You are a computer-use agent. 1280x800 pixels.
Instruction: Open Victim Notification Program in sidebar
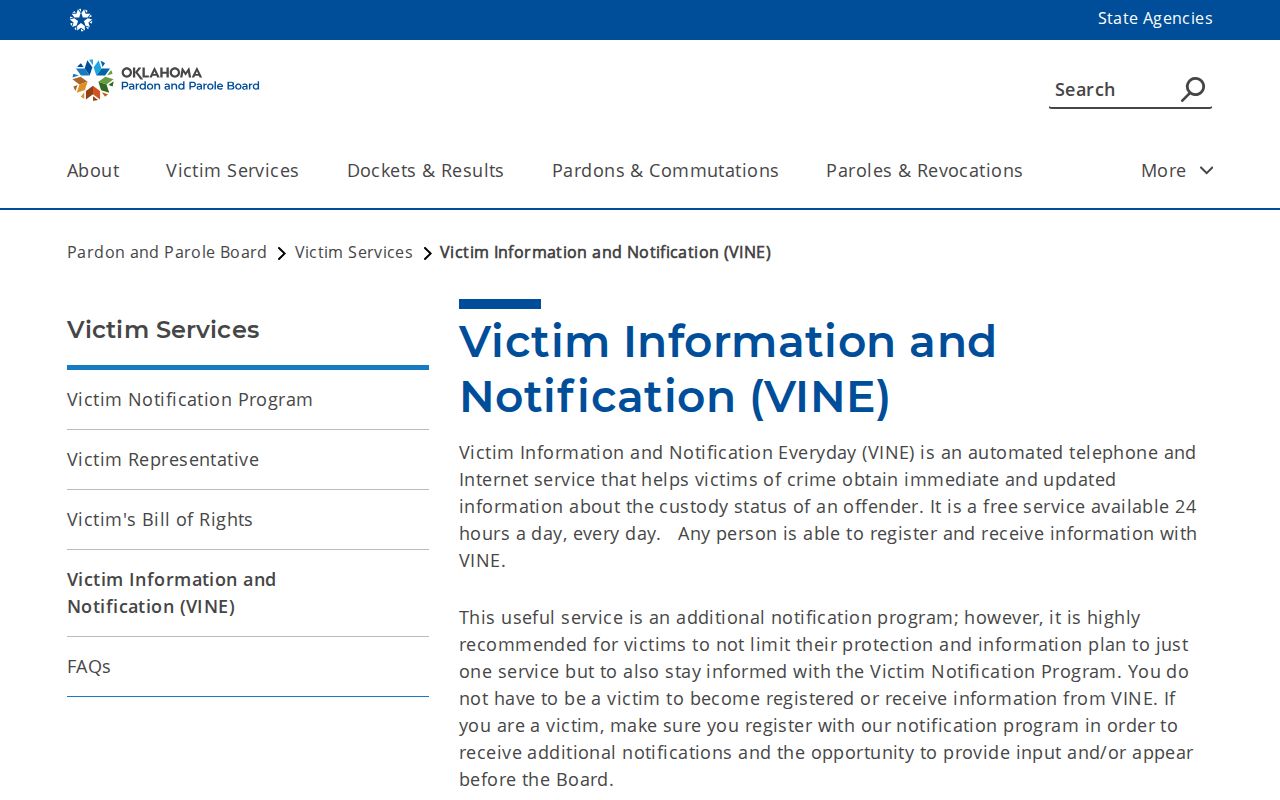click(190, 399)
